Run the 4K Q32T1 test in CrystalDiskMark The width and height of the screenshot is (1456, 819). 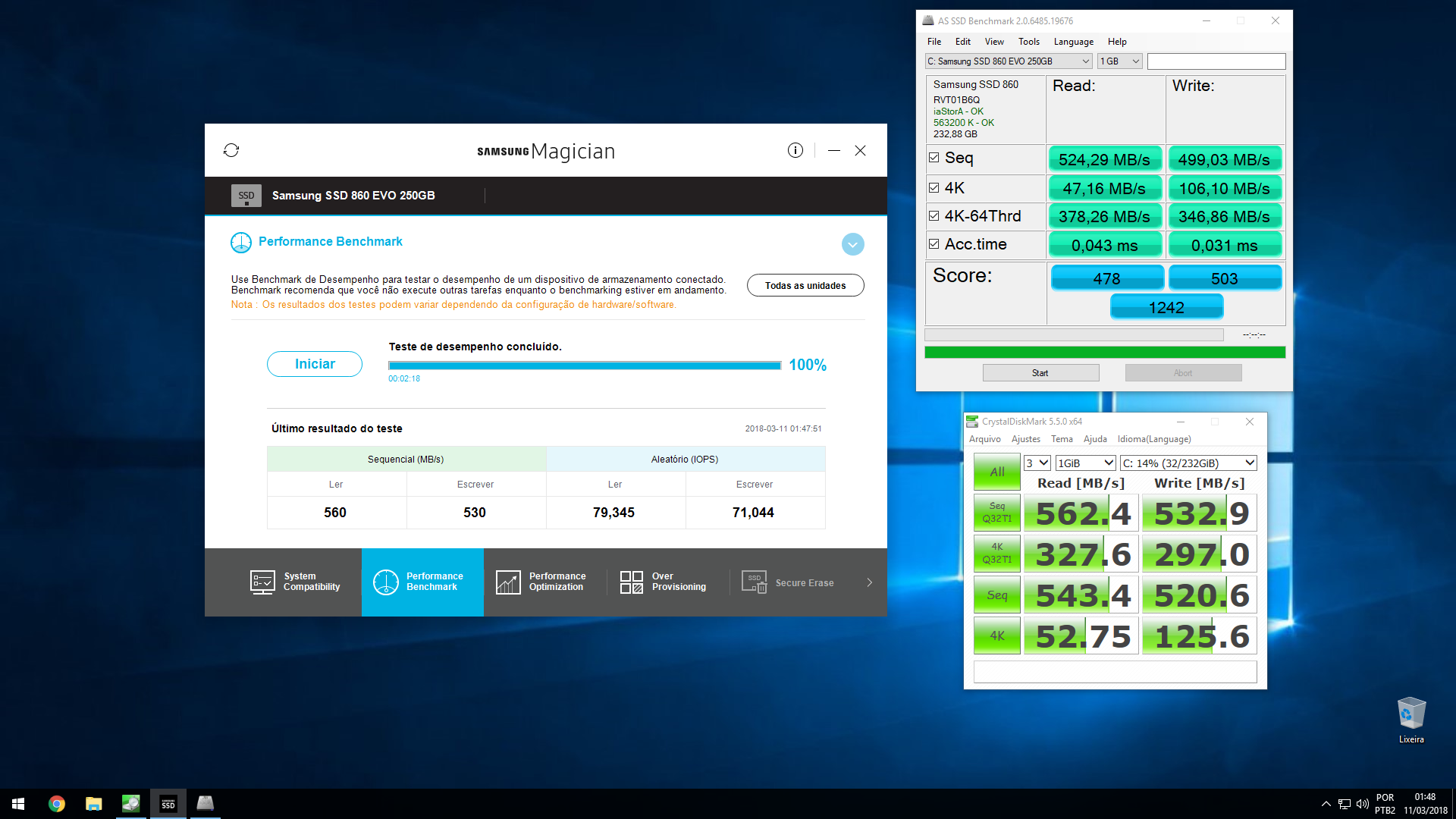coord(997,554)
